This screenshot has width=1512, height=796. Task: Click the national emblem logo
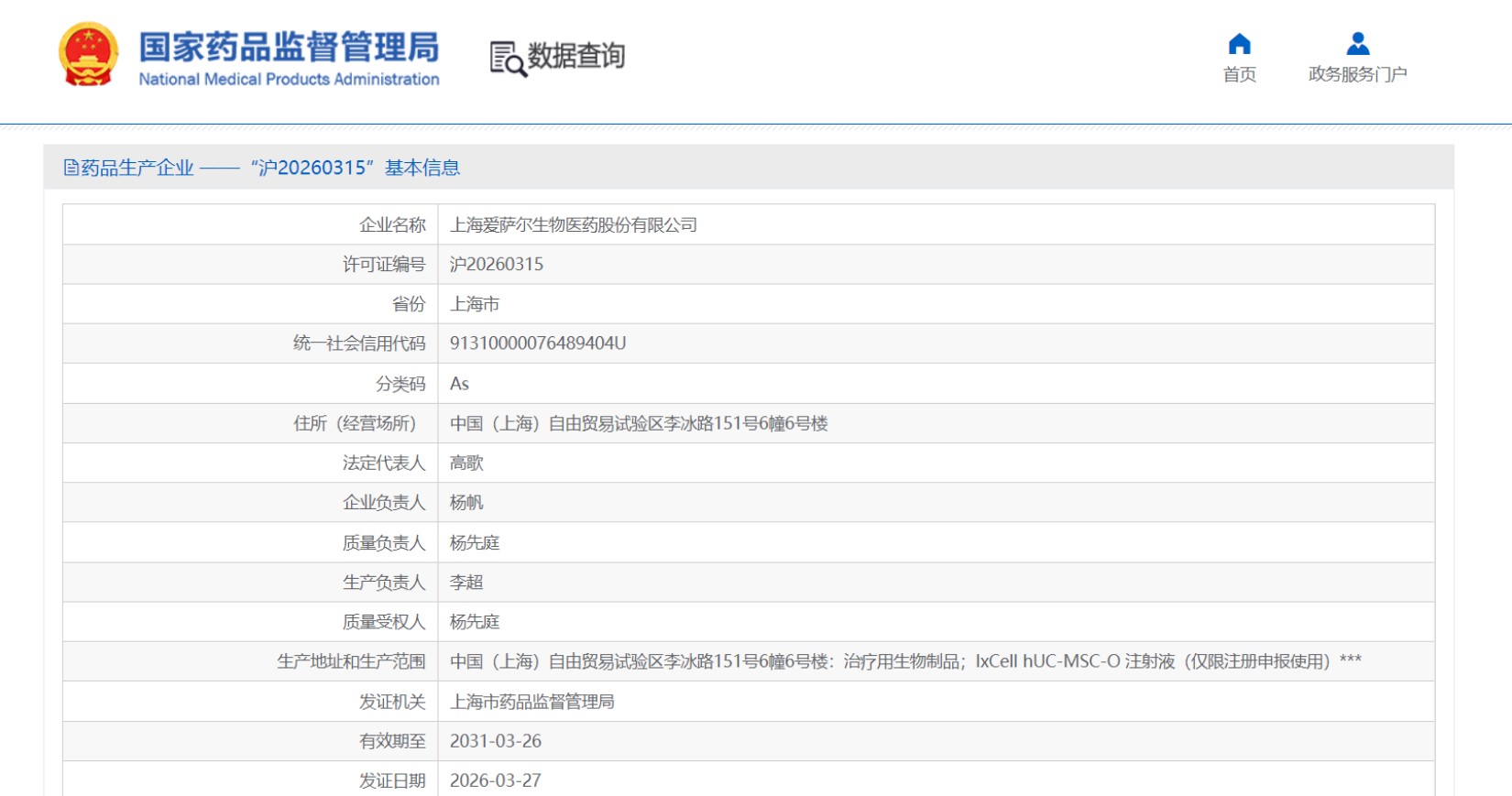click(x=88, y=55)
